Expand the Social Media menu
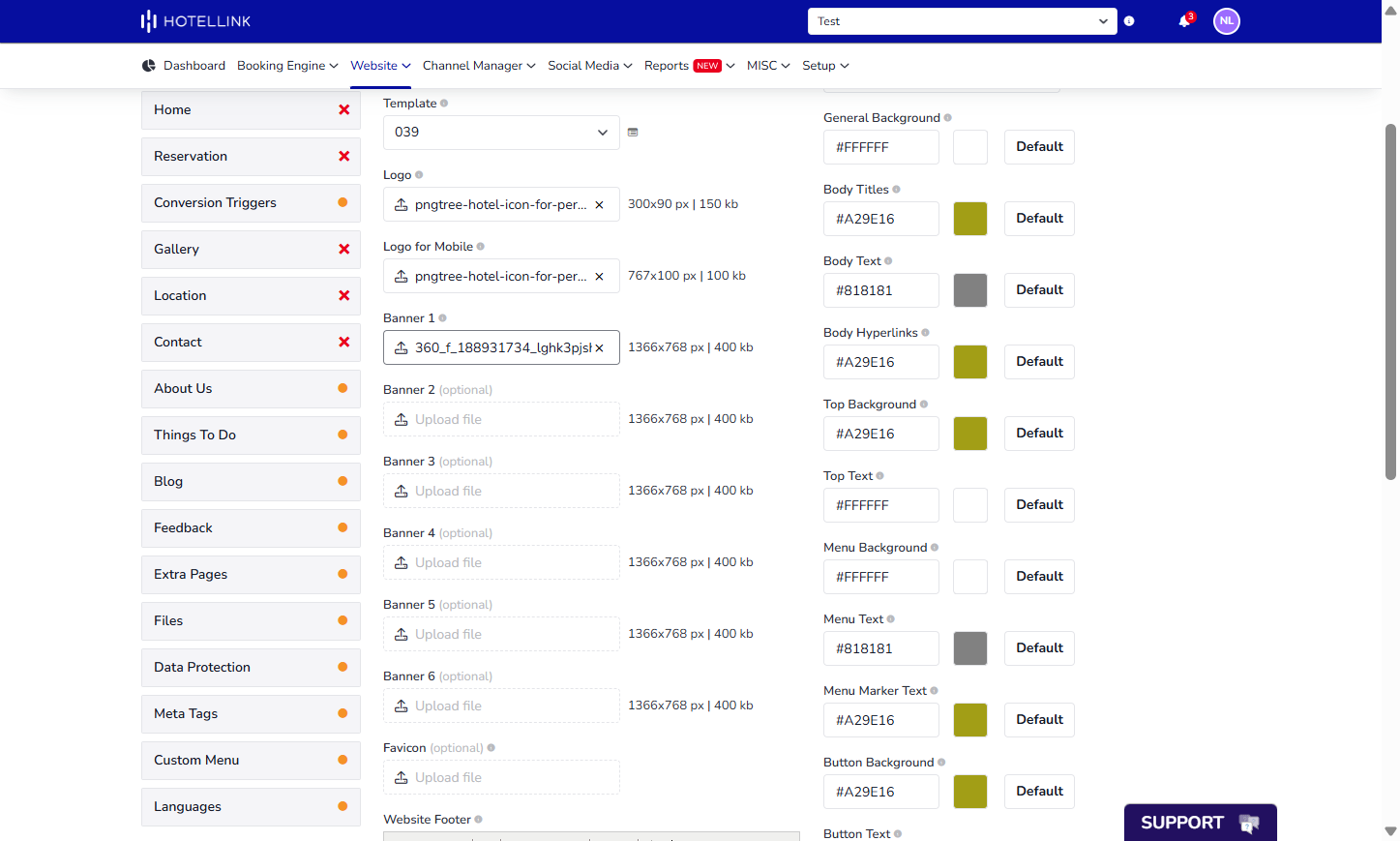This screenshot has height=841, width=1400. point(590,66)
